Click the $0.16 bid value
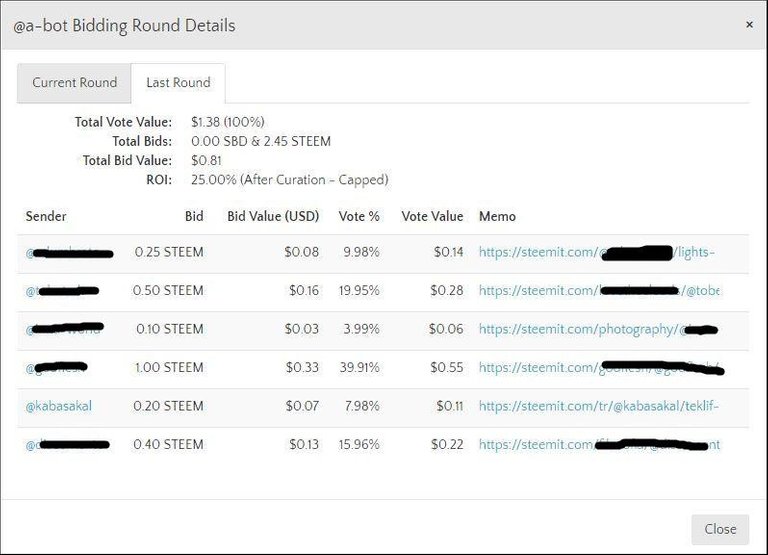The width and height of the screenshot is (768, 555). click(x=304, y=290)
